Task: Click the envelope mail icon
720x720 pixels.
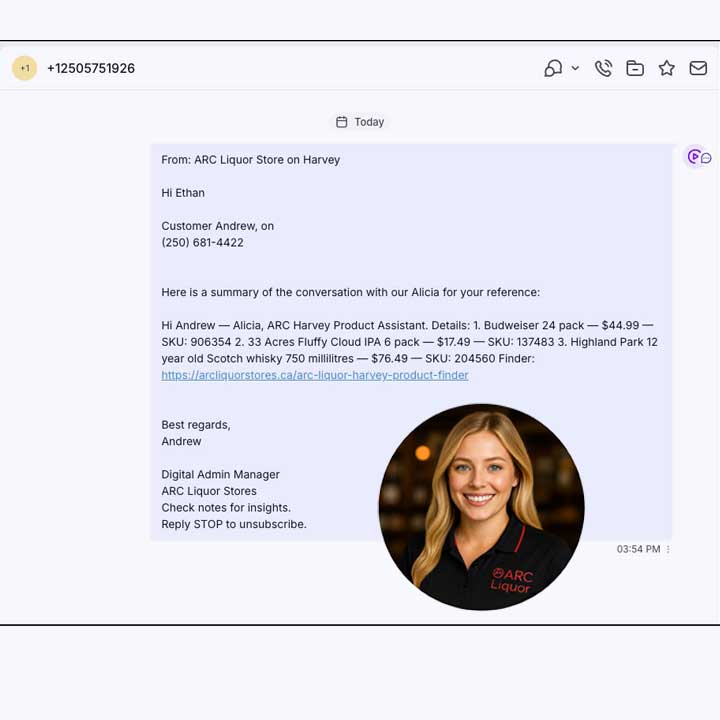Action: (x=698, y=68)
